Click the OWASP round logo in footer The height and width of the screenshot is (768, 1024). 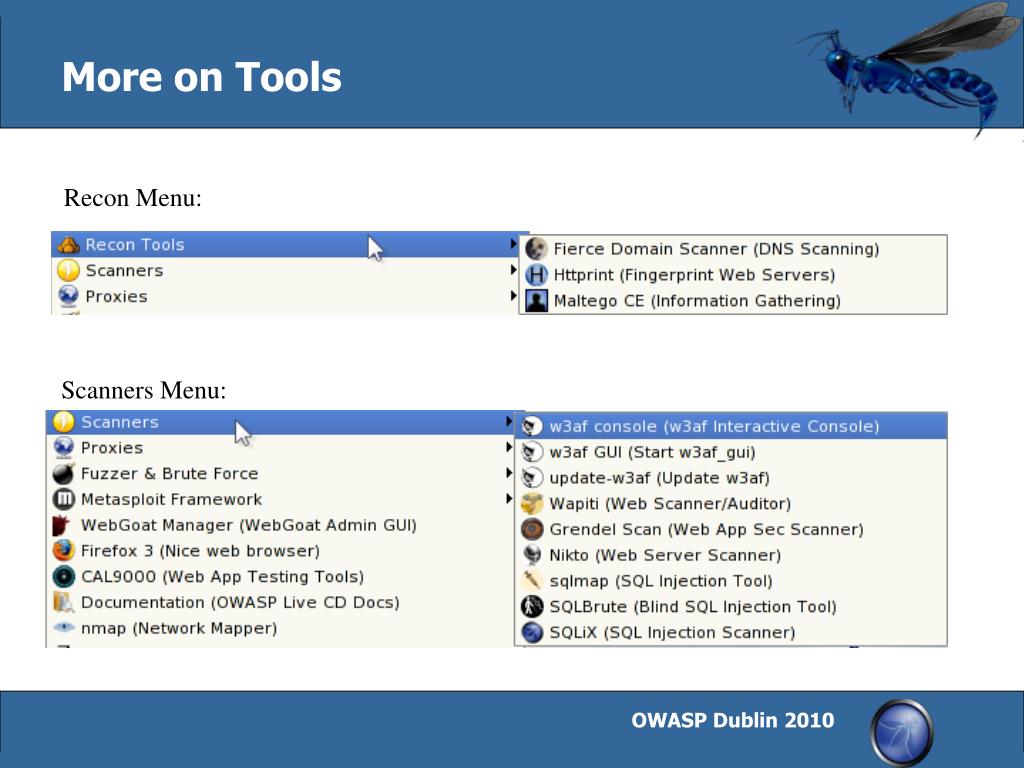pyautogui.click(x=902, y=731)
